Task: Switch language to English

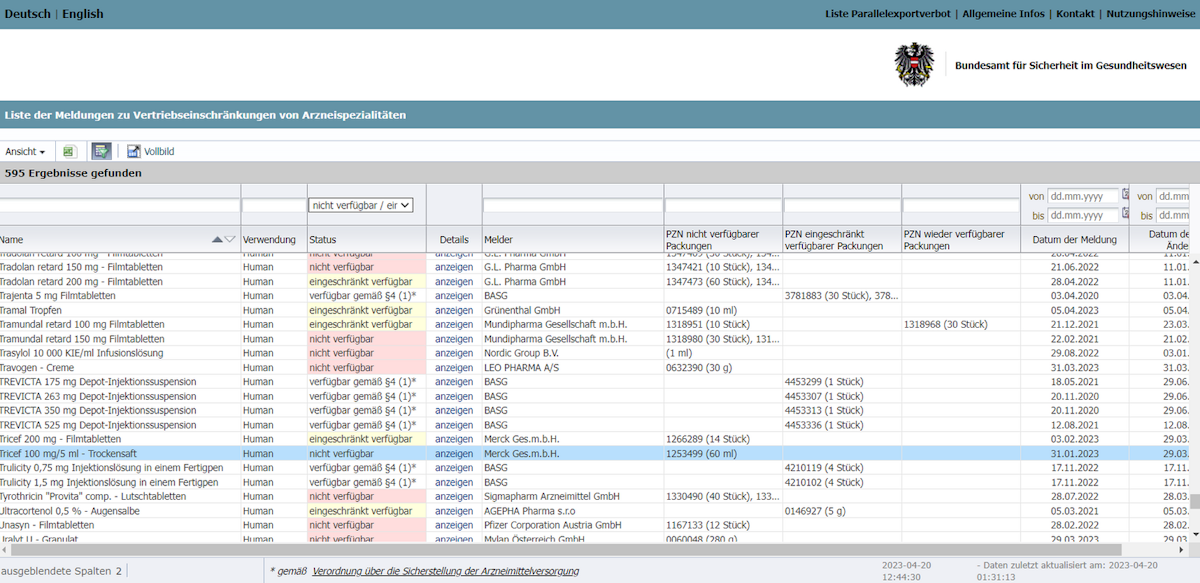Action: pos(83,14)
